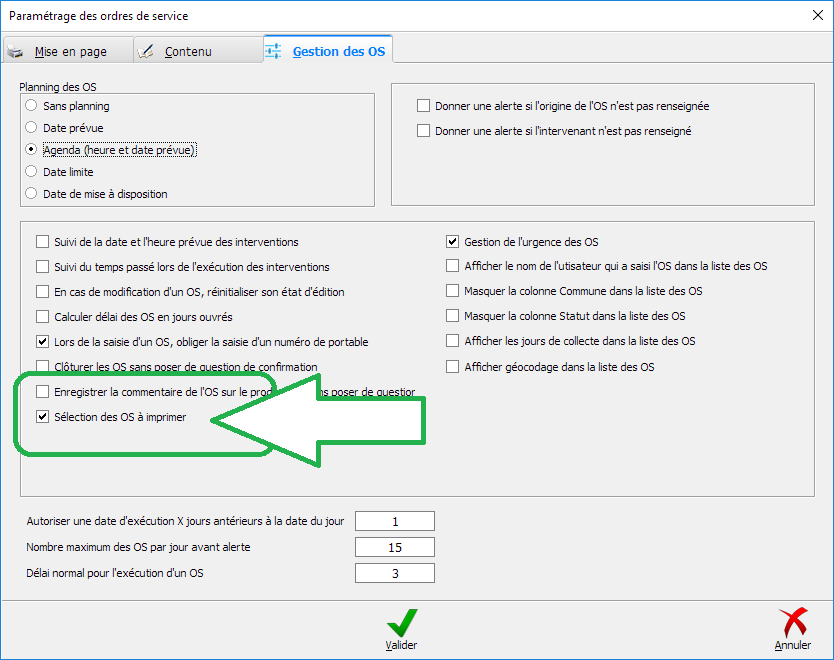The image size is (834, 660).
Task: Open the Mise en page tab
Action: click(x=68, y=51)
